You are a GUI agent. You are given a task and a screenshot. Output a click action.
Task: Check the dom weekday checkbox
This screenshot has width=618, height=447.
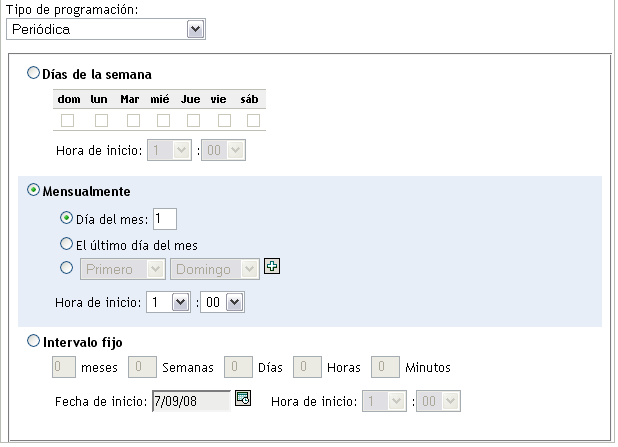68,120
